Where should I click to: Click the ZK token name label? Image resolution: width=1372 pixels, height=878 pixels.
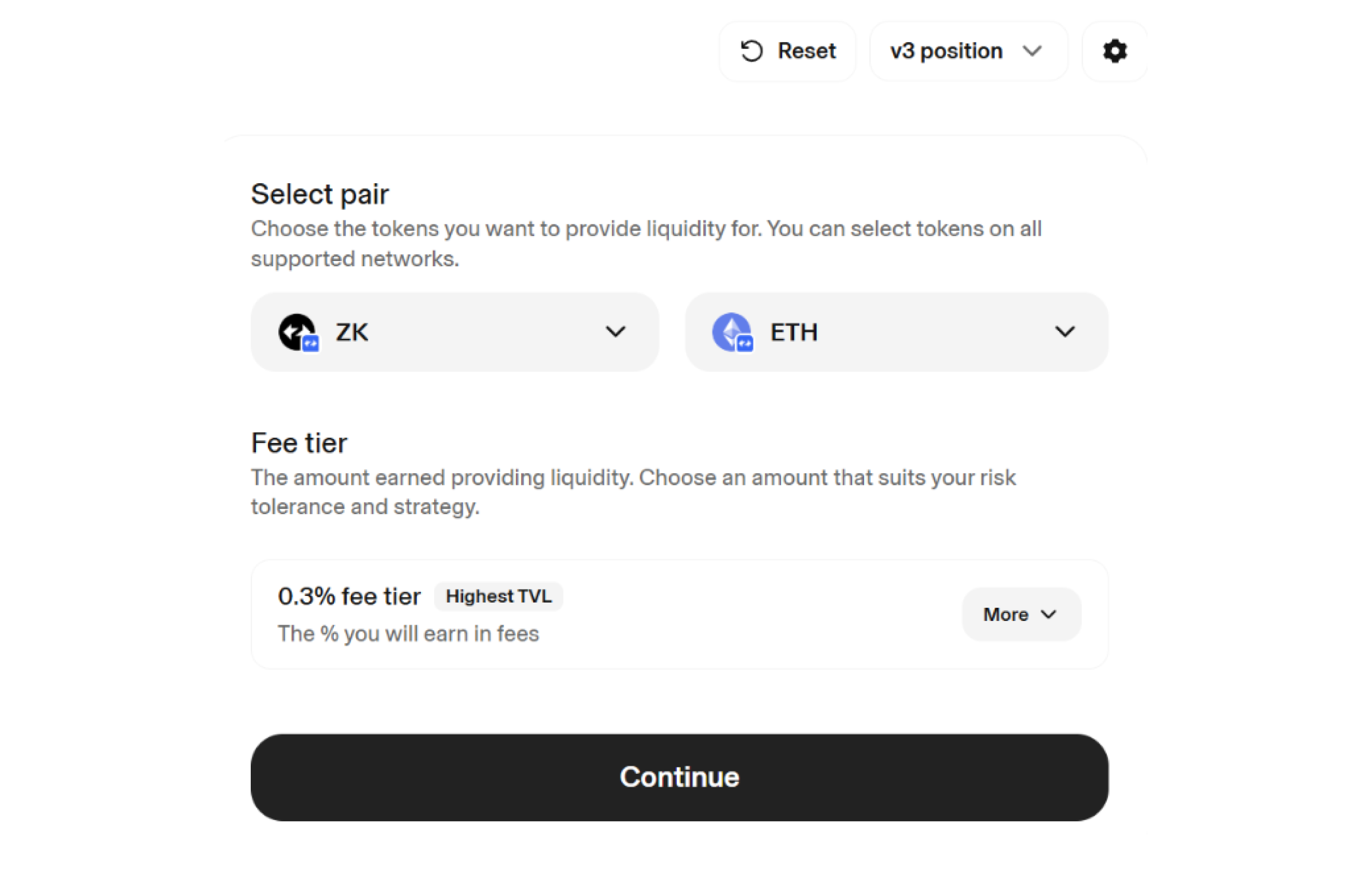point(351,331)
